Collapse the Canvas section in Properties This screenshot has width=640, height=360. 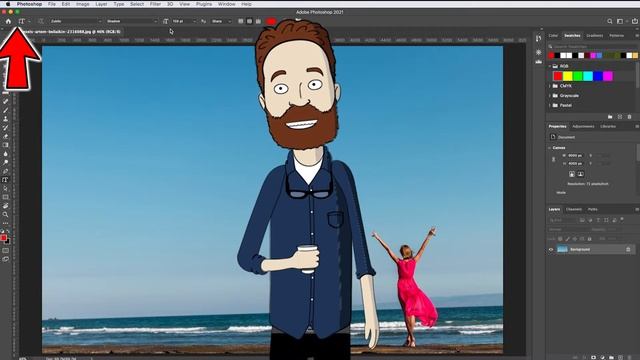(550, 148)
